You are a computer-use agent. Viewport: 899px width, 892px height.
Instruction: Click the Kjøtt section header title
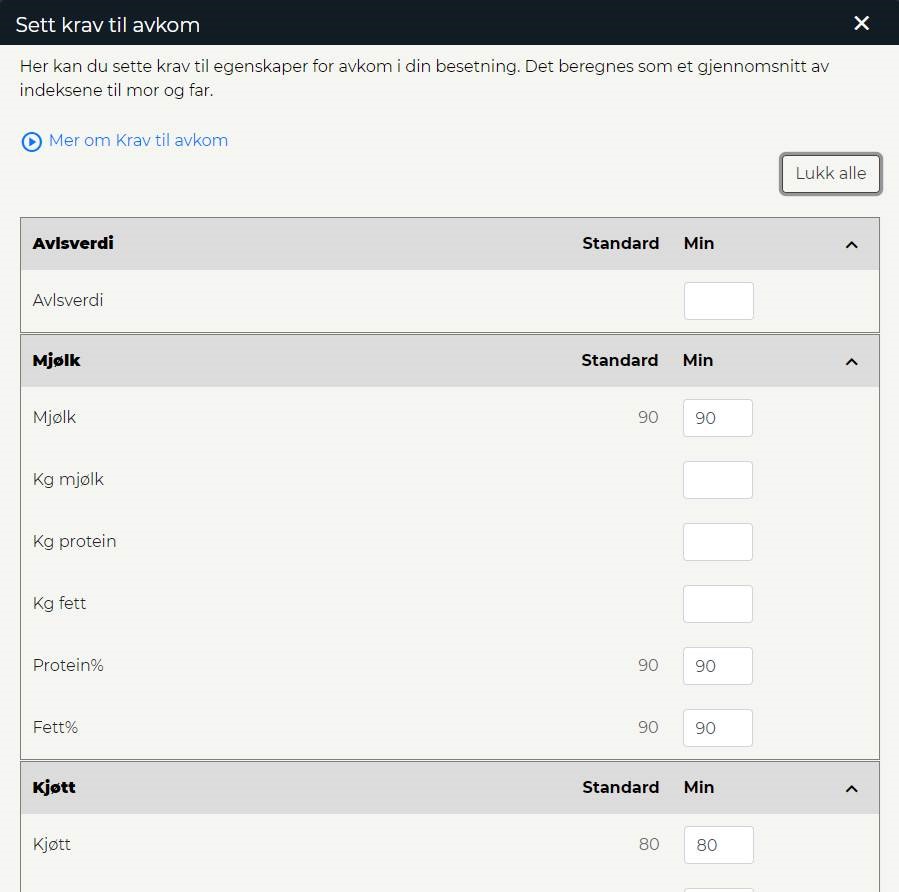point(54,787)
